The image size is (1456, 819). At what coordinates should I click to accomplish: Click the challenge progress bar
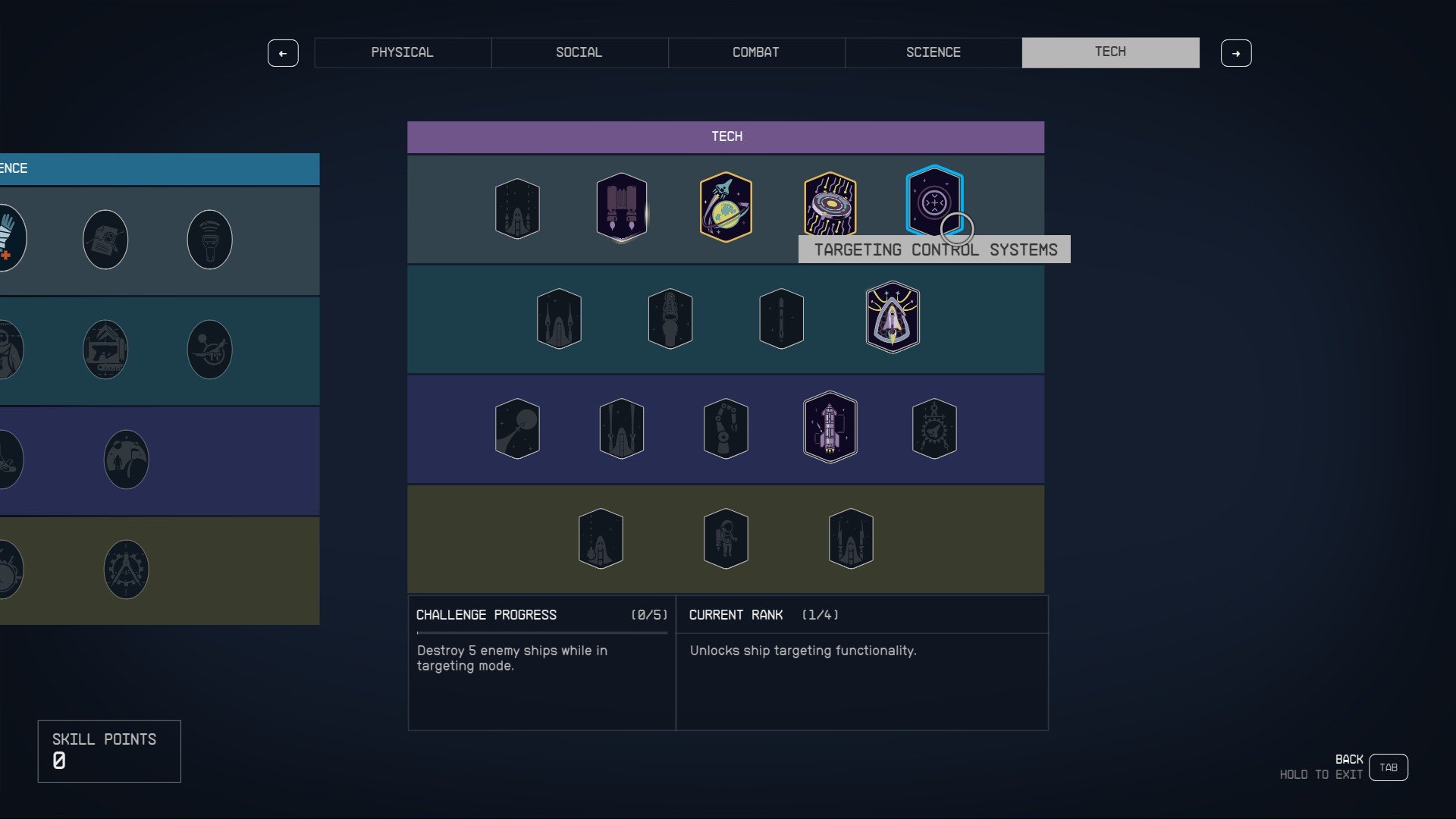click(541, 632)
